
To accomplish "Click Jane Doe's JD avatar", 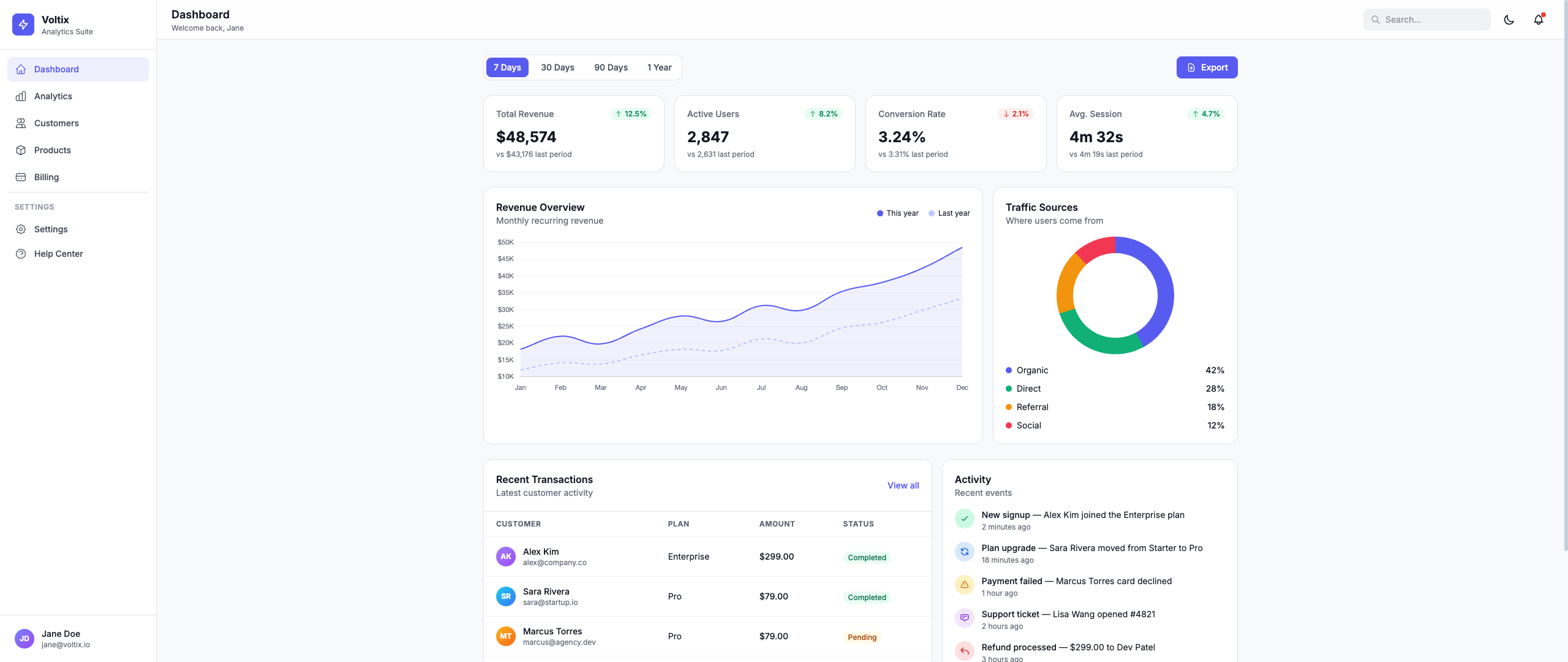I will pyautogui.click(x=24, y=639).
